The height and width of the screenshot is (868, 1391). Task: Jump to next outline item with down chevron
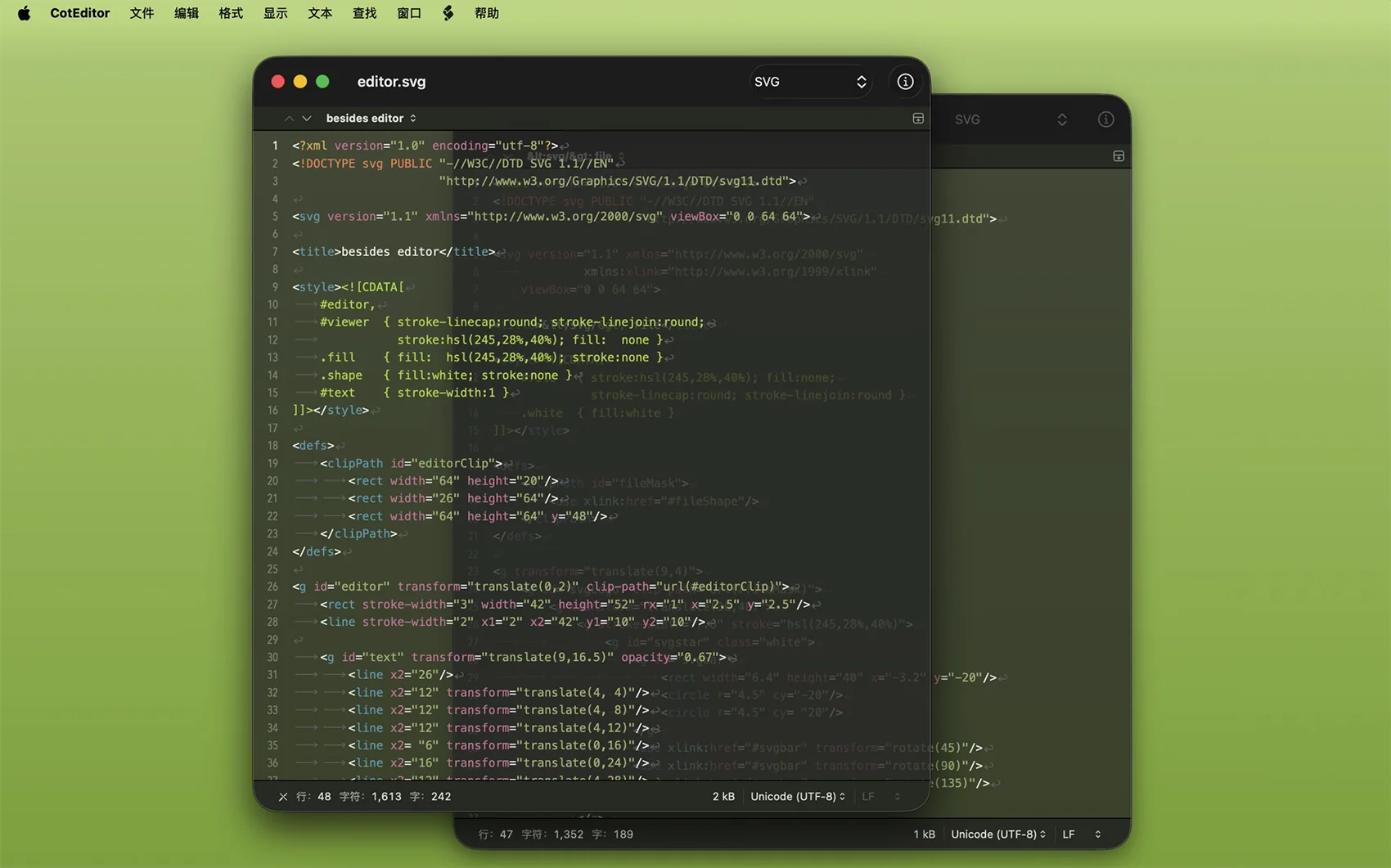[307, 119]
